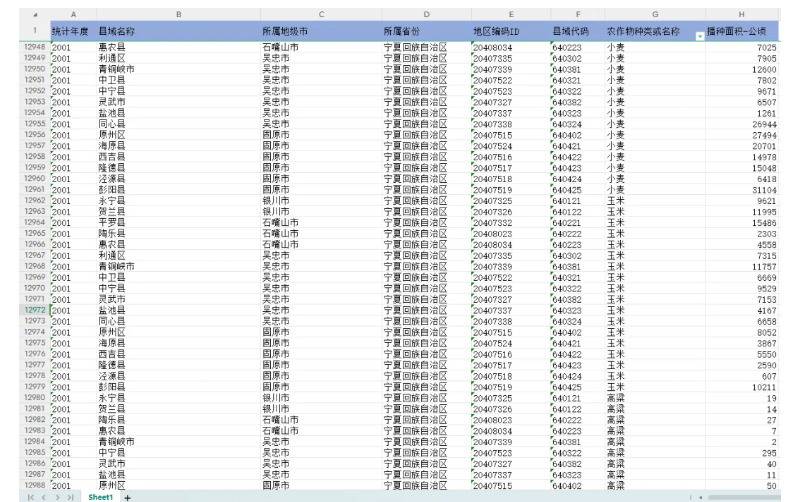The image size is (796, 502).
Task: Select column H header
Action: 742,14
